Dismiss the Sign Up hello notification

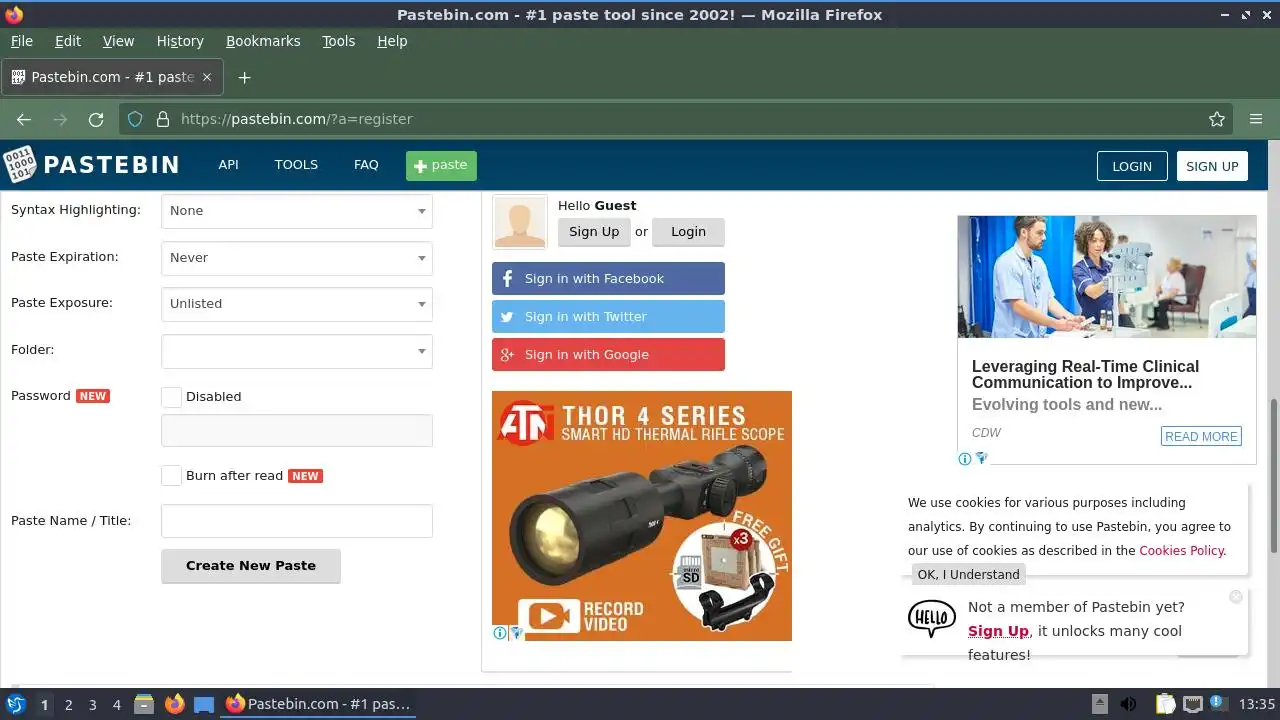1236,597
